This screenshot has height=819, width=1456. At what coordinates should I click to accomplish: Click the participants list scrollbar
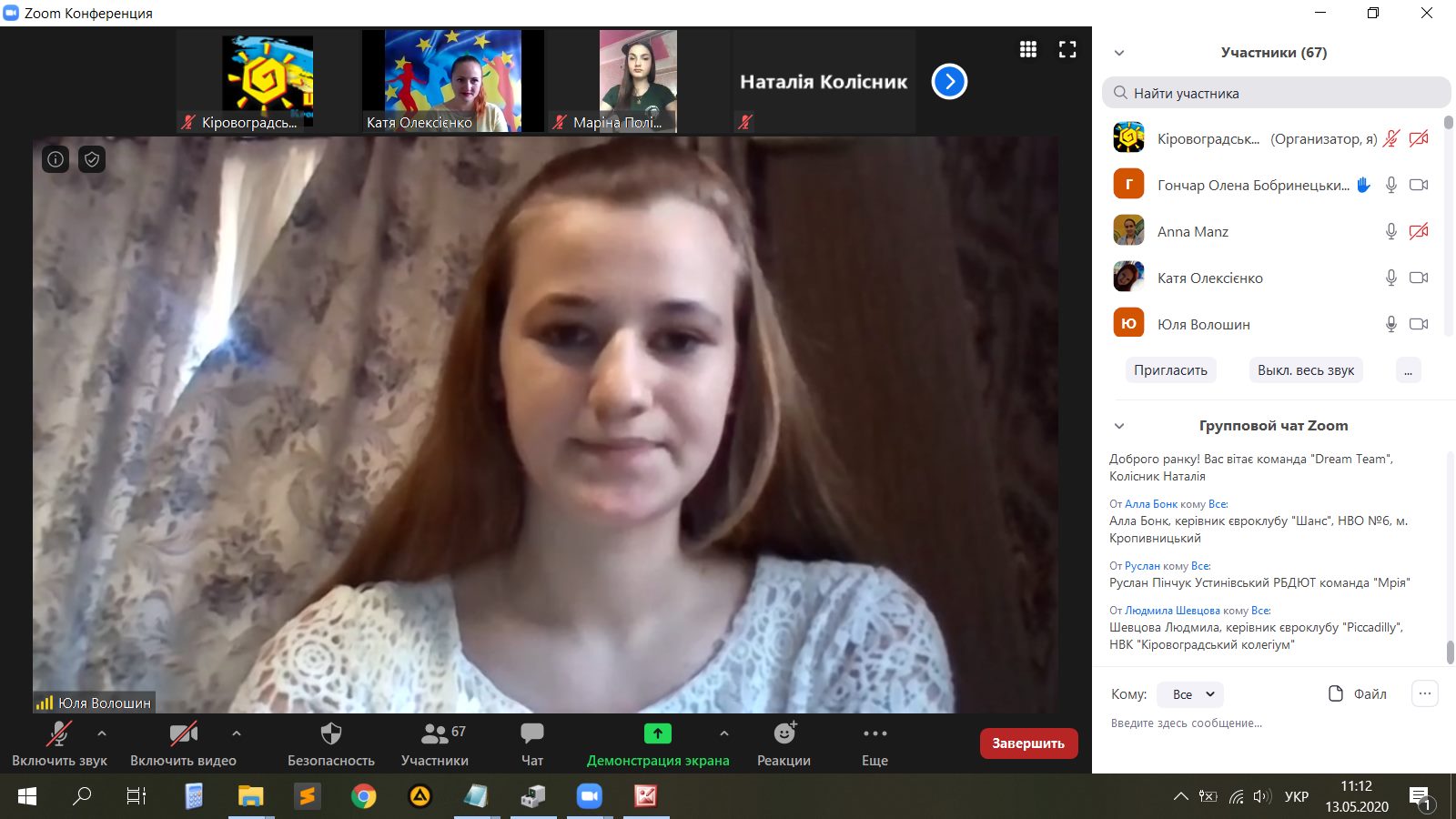click(1448, 227)
